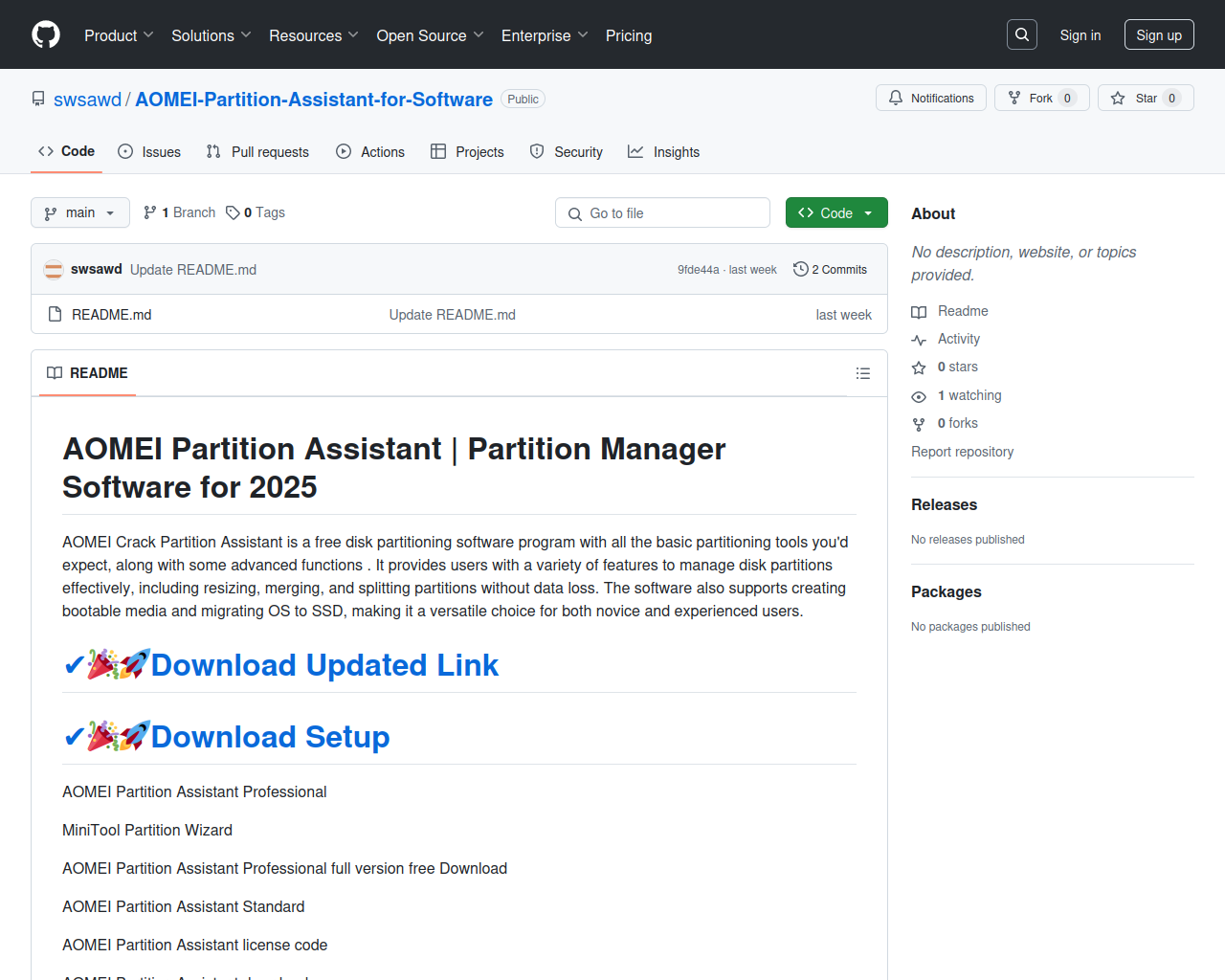Open the Projects tab
Viewport: 1225px width, 980px height.
[x=467, y=151]
